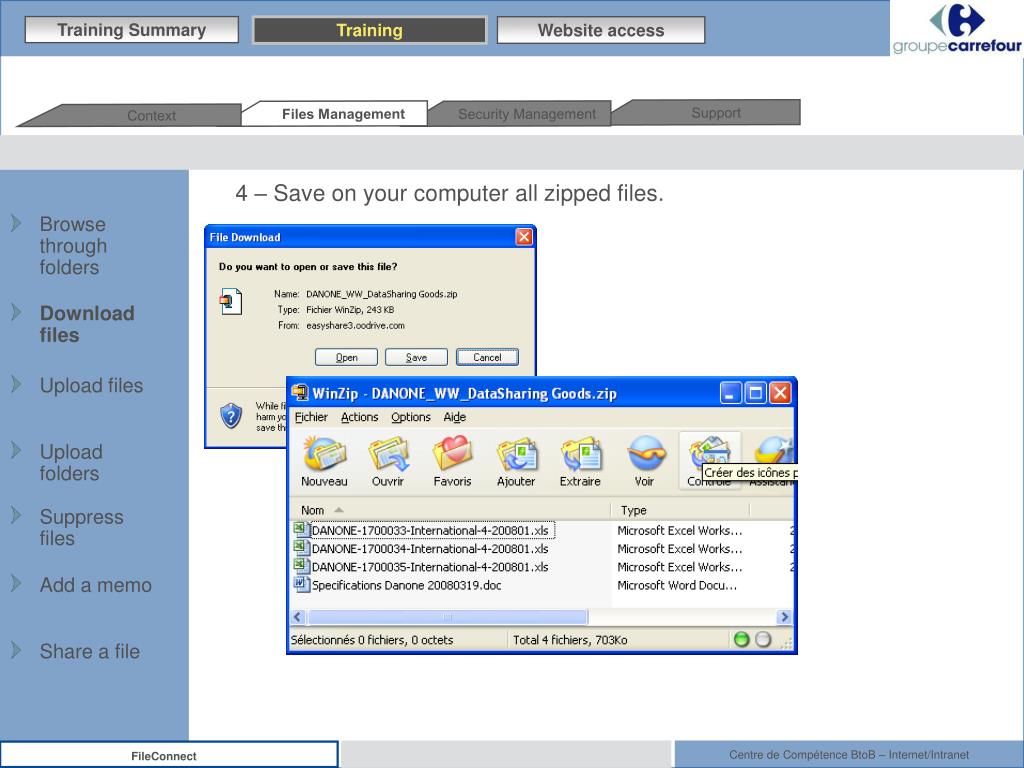Sort WinZip list by Type column
1024x768 pixels.
coord(680,510)
